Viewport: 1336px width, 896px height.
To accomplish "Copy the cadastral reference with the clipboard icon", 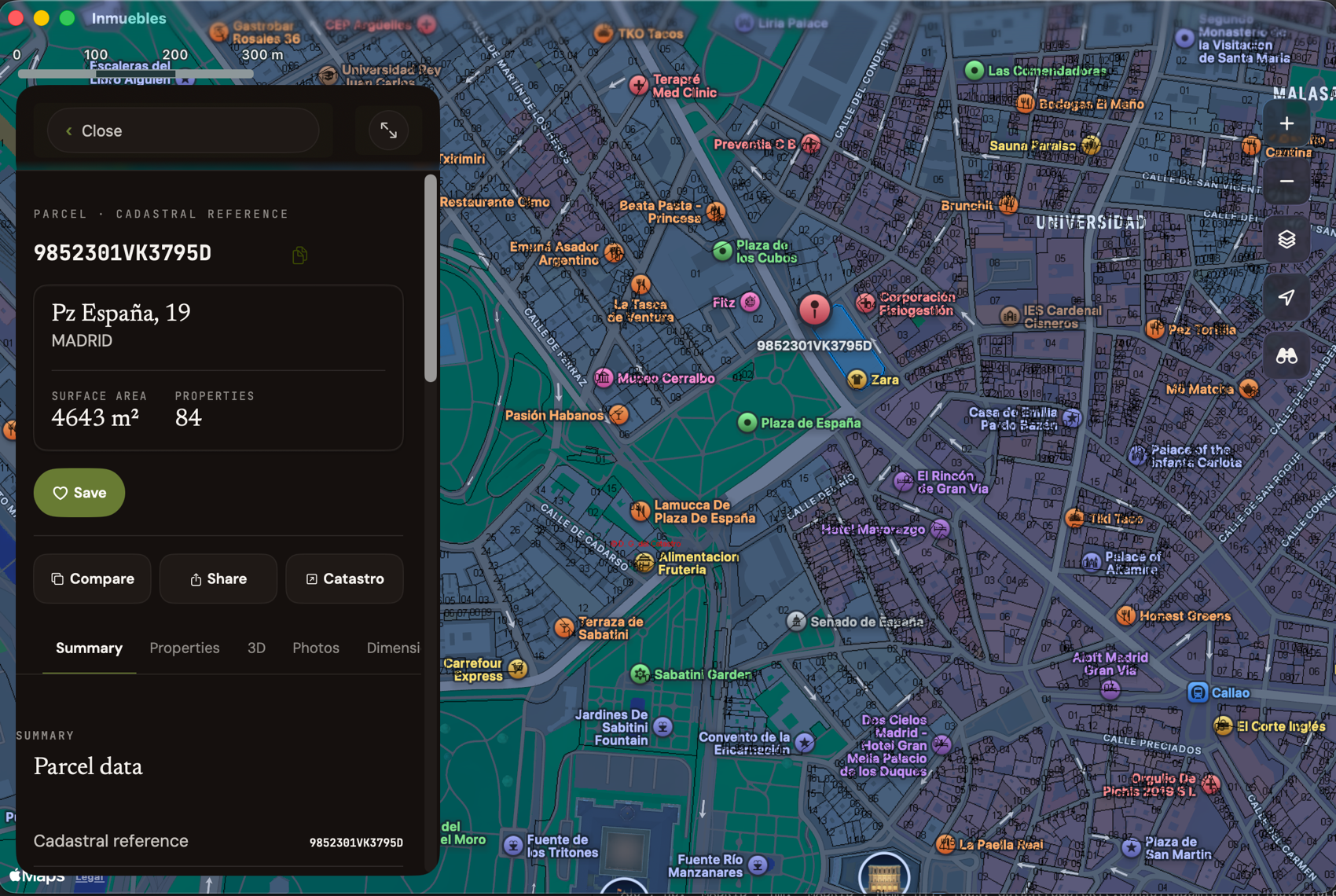I will coord(299,255).
